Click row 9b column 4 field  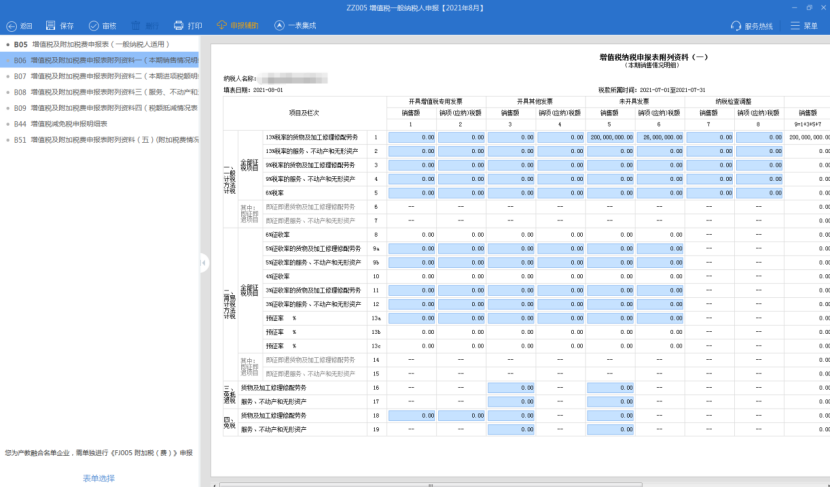coord(561,263)
